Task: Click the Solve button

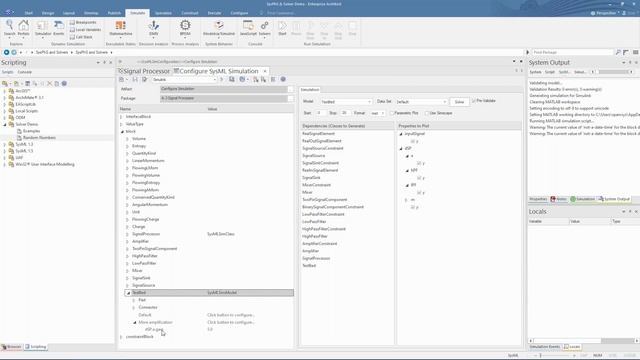Action: coord(459,102)
